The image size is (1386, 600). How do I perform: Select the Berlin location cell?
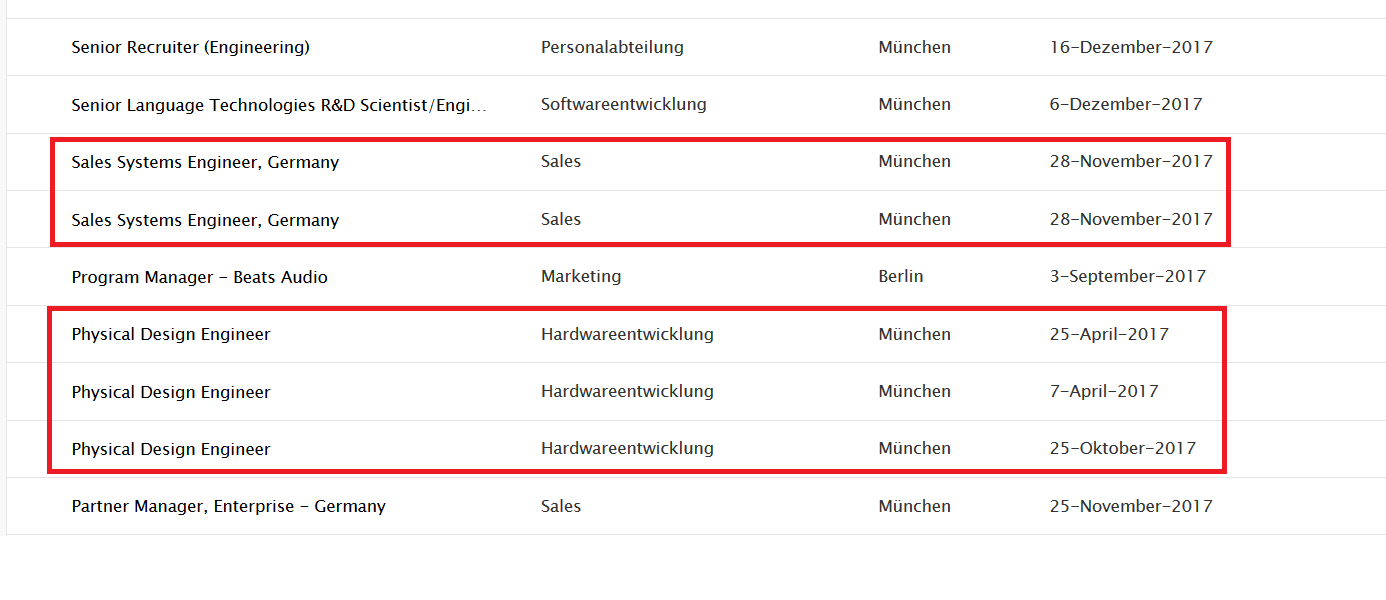(900, 277)
